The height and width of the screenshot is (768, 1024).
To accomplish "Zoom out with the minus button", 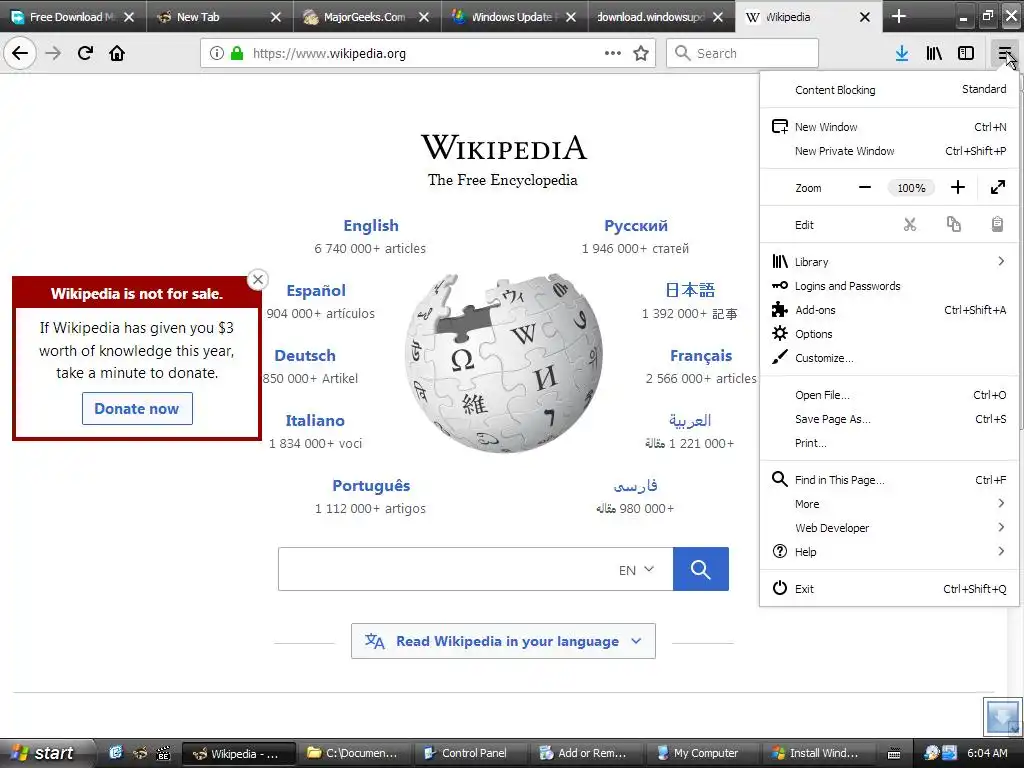I will tap(865, 187).
